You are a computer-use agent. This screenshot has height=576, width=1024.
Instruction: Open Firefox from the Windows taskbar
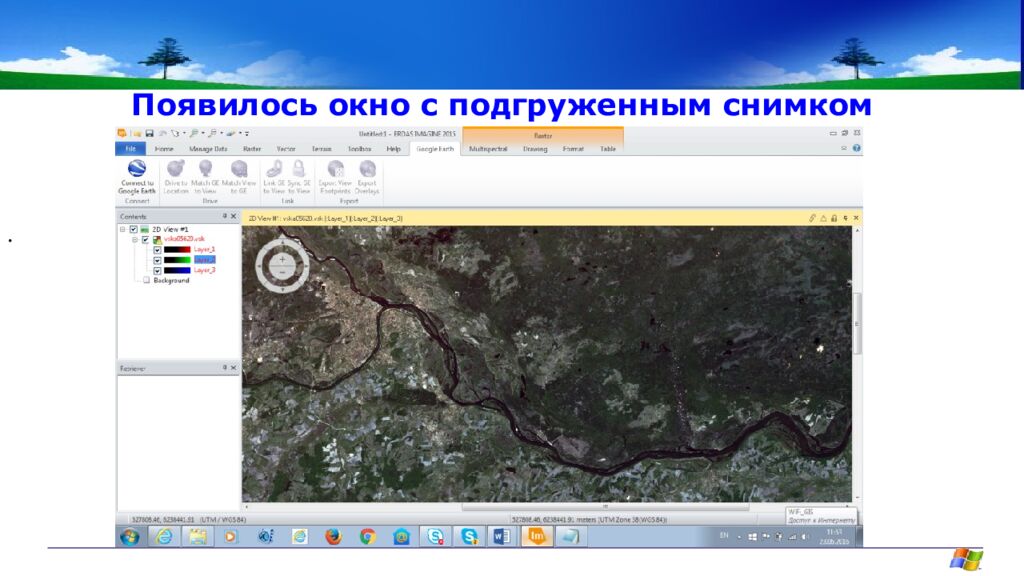coord(332,537)
